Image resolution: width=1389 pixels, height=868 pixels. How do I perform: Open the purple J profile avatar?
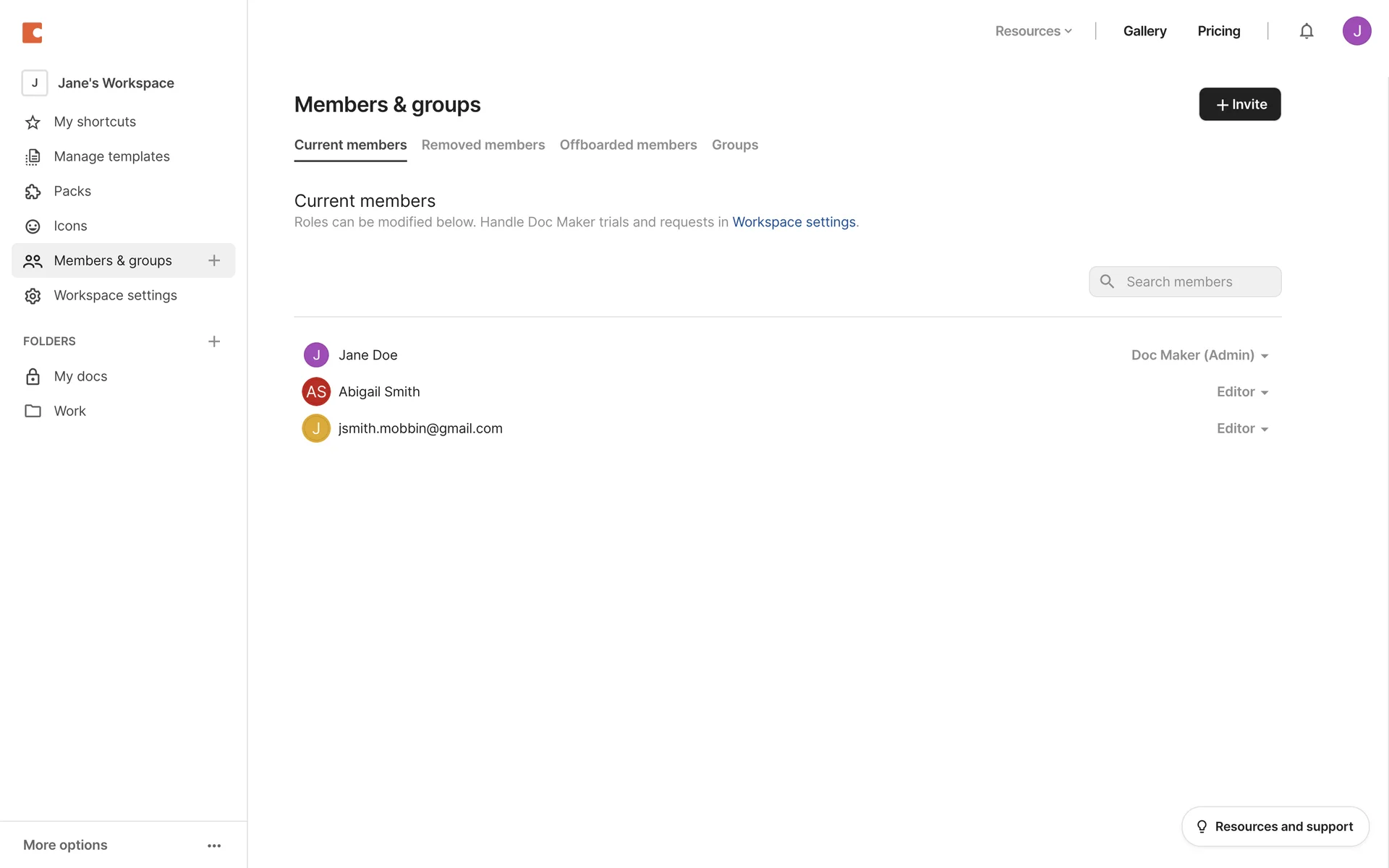pos(1356,31)
